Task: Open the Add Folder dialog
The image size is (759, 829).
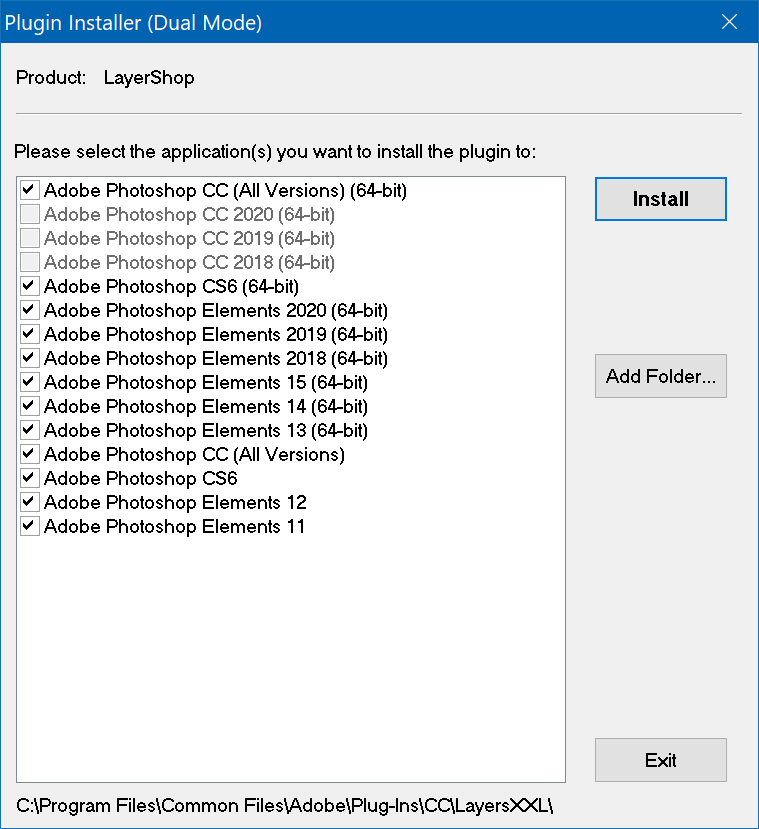Action: coord(660,377)
